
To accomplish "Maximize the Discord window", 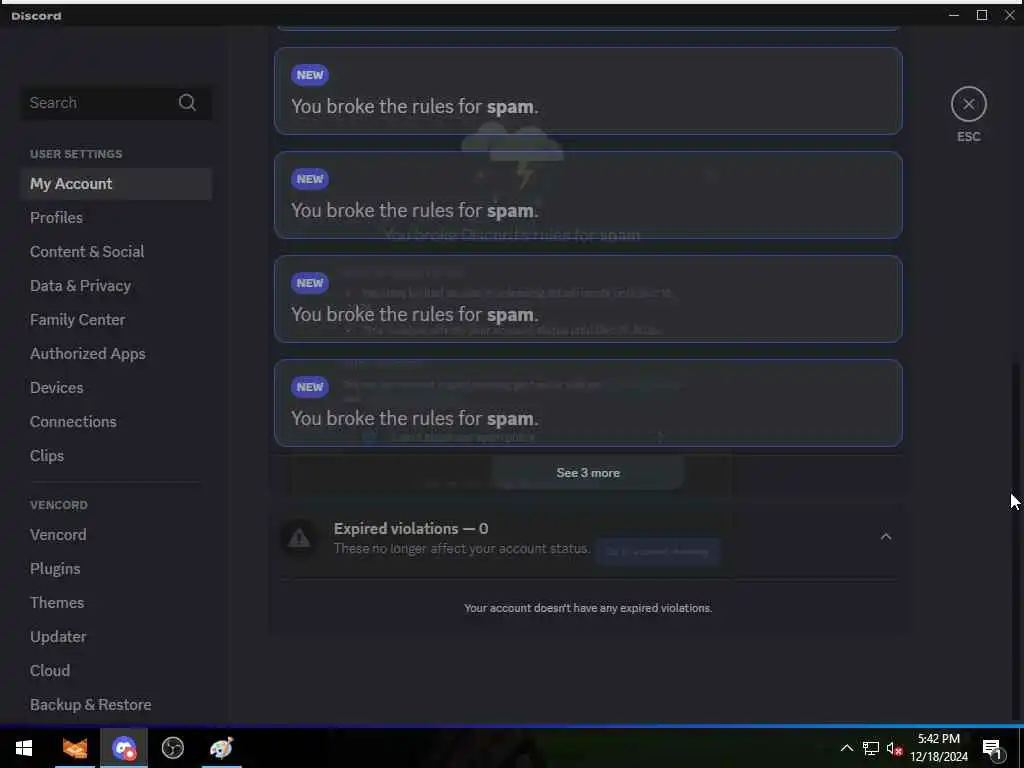I will (982, 15).
